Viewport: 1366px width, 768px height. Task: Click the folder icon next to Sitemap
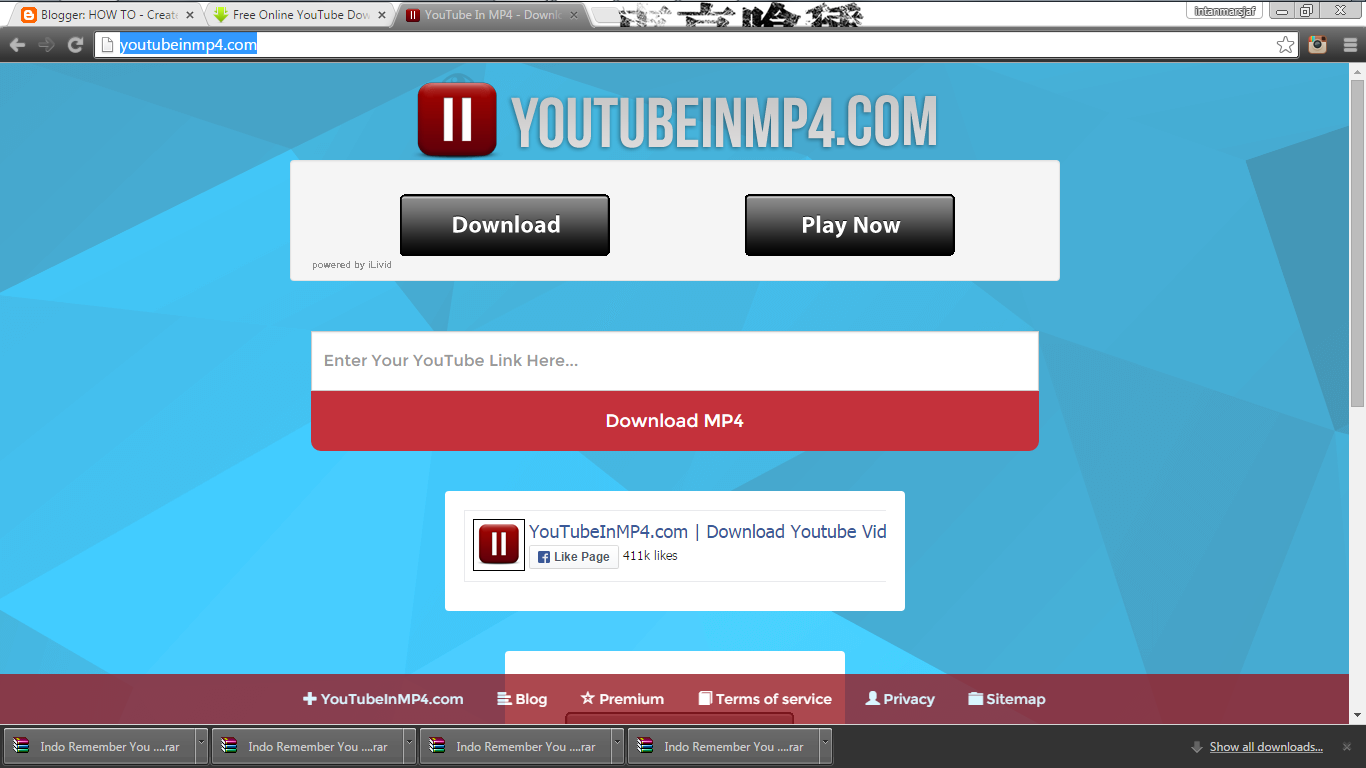point(973,698)
